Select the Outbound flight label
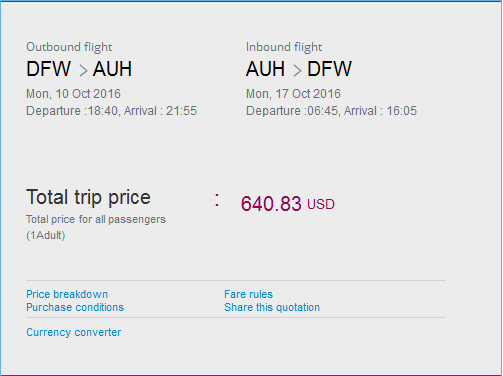 pos(69,47)
